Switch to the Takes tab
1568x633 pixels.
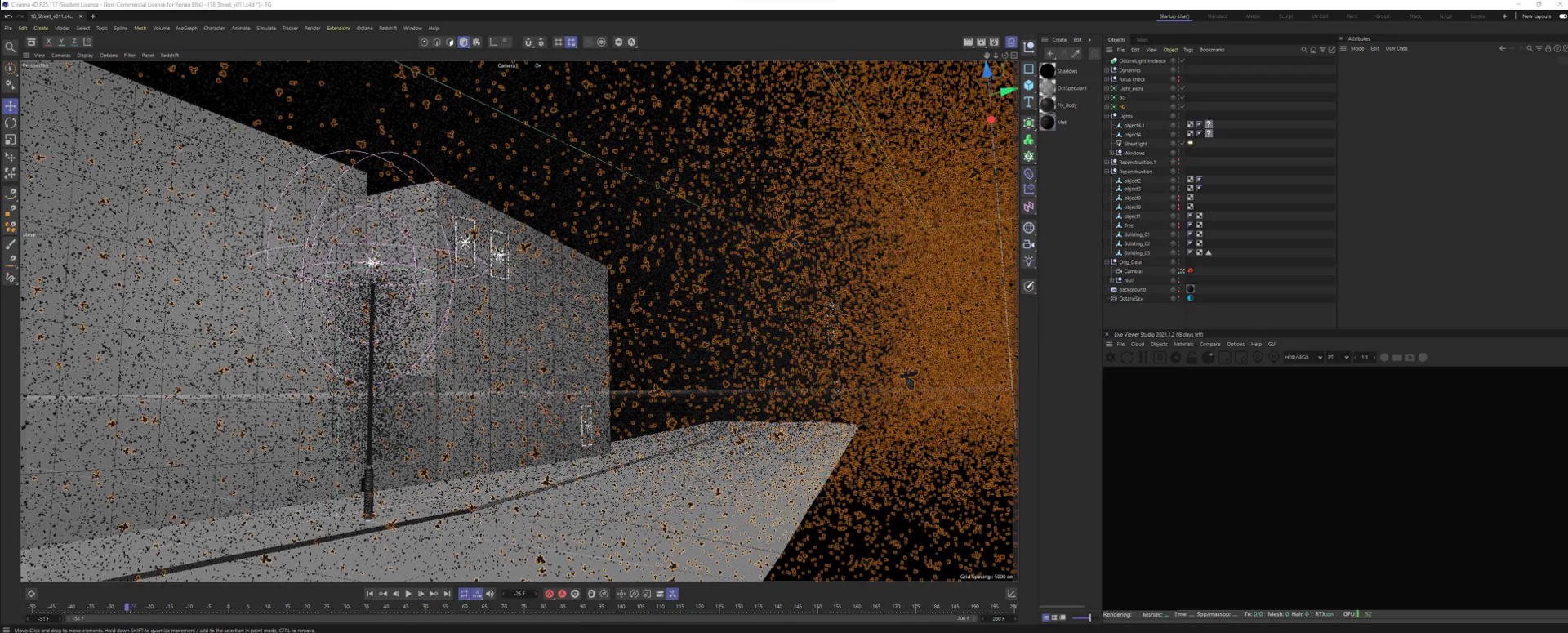1142,39
